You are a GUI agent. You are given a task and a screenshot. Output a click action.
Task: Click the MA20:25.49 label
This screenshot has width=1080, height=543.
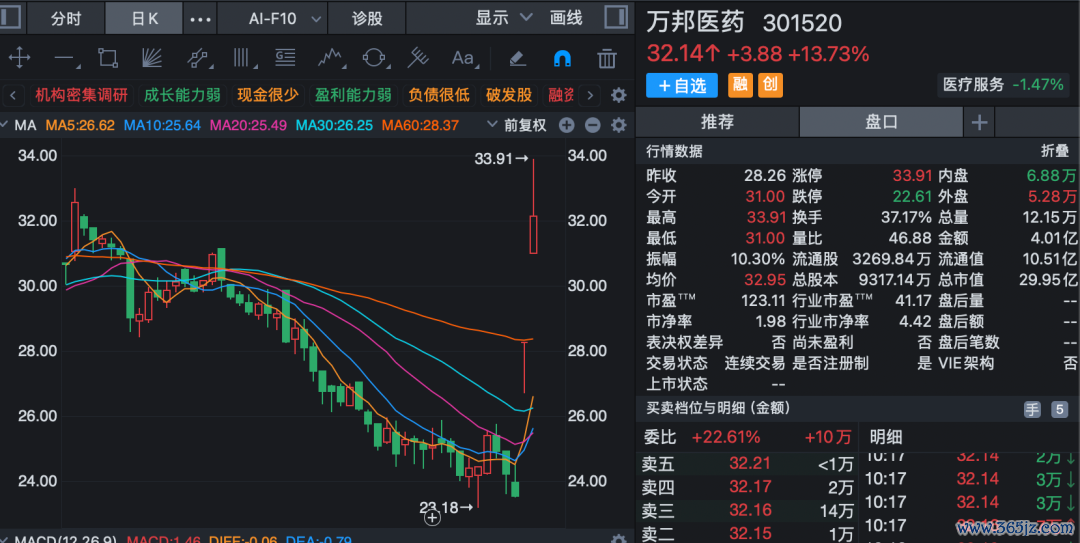(248, 125)
